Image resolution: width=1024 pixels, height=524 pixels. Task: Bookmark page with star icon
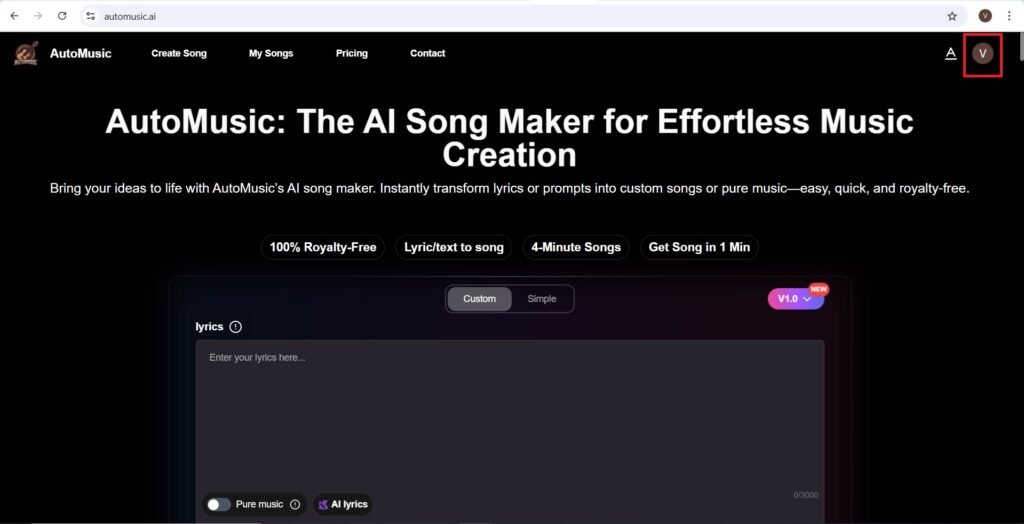952,16
